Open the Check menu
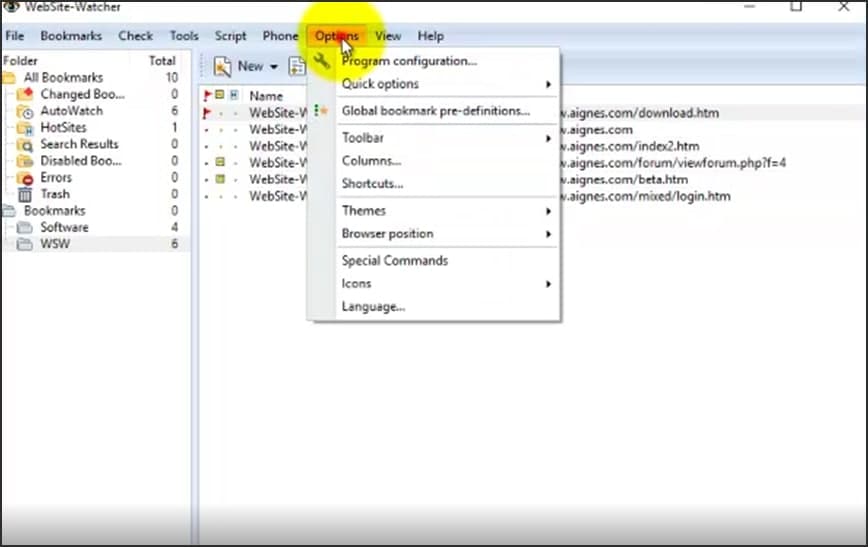868x547 pixels. [x=135, y=36]
